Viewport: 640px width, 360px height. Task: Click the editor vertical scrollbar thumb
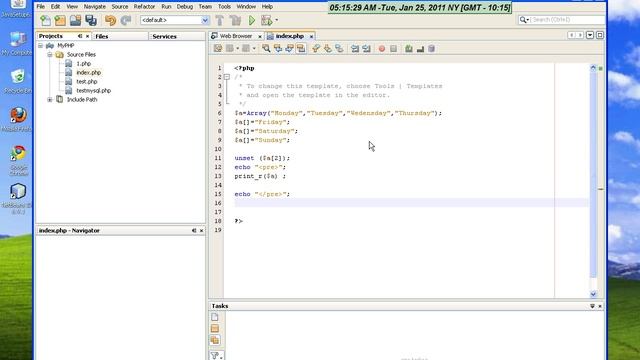point(593,176)
